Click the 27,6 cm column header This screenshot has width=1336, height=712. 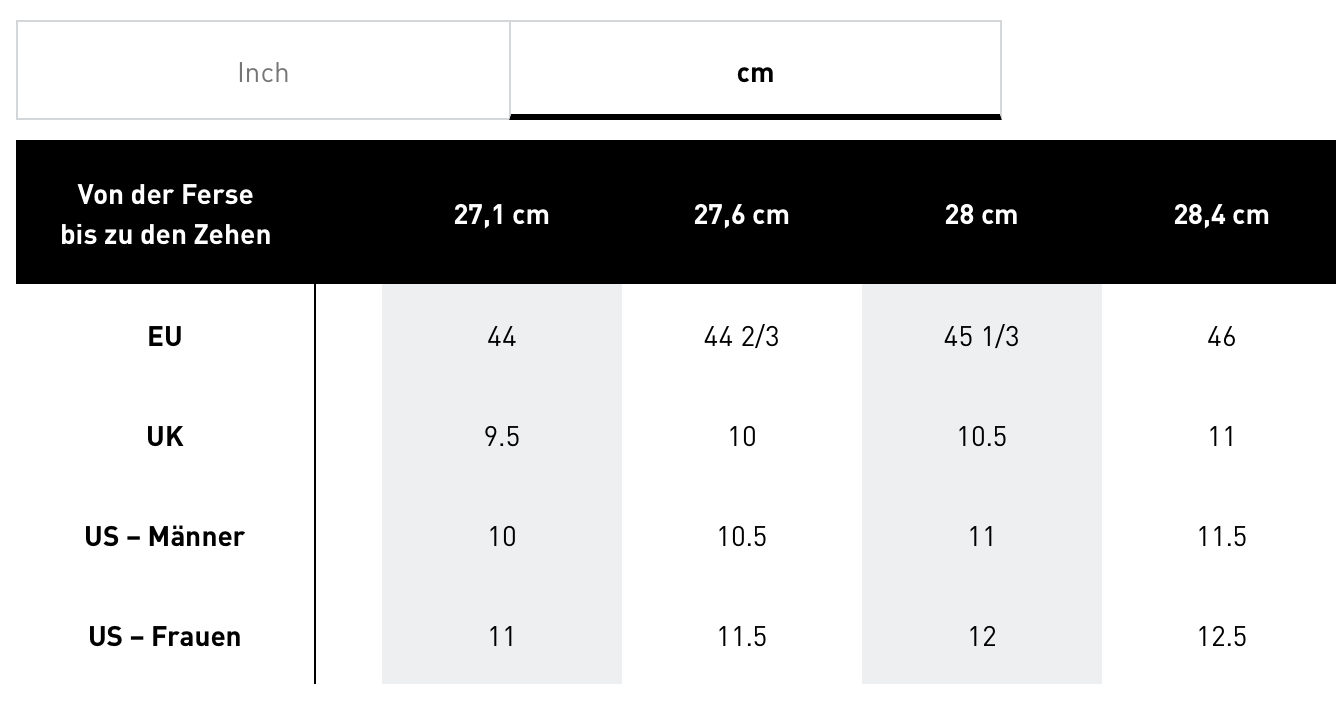(x=741, y=215)
